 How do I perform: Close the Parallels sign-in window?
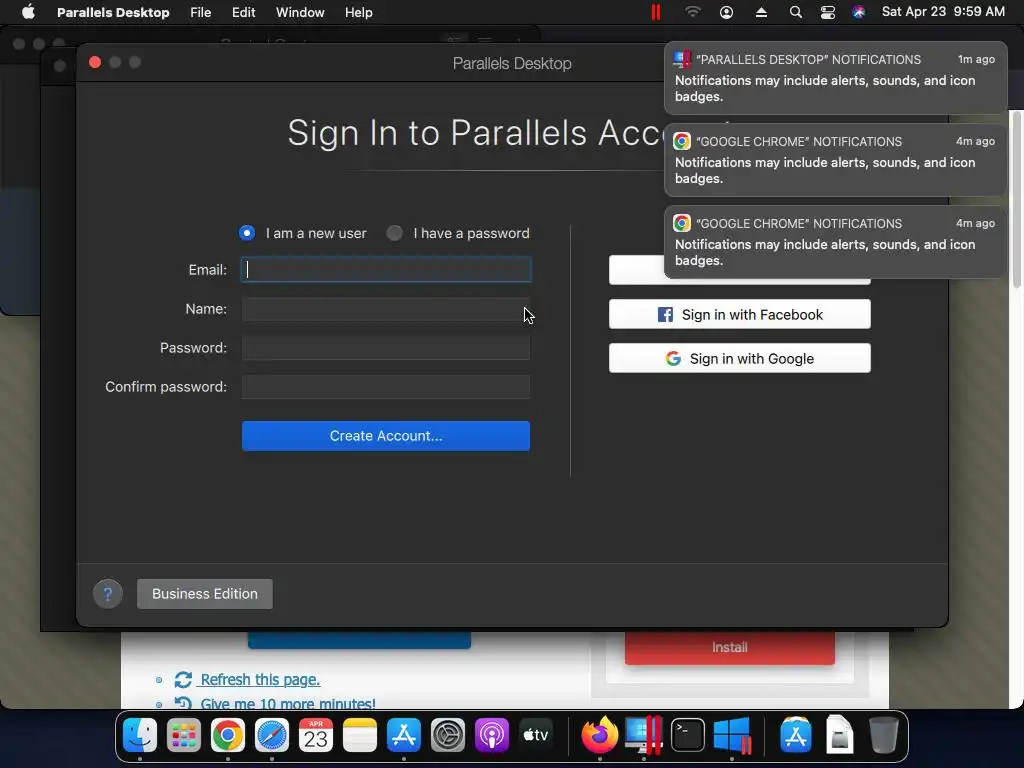(95, 62)
